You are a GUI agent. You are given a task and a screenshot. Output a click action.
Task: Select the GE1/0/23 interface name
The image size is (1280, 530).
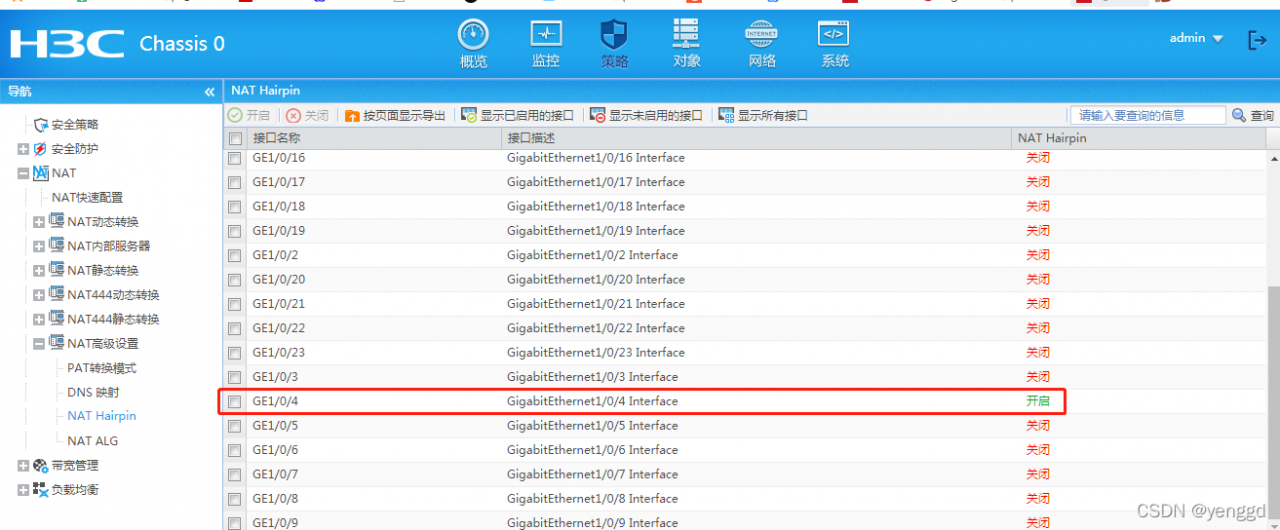click(x=279, y=353)
